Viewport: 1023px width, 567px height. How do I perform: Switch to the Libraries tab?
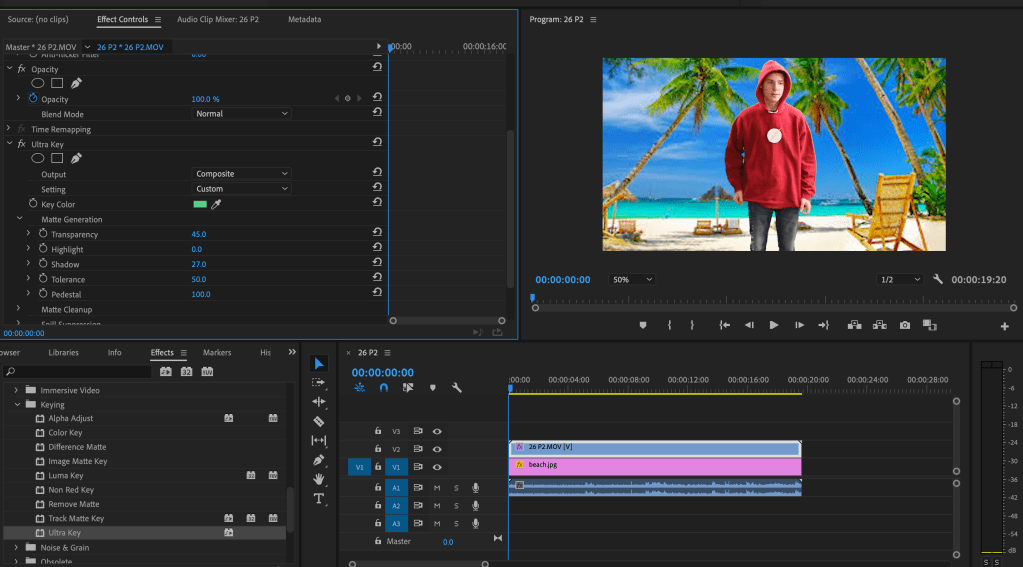tap(63, 352)
